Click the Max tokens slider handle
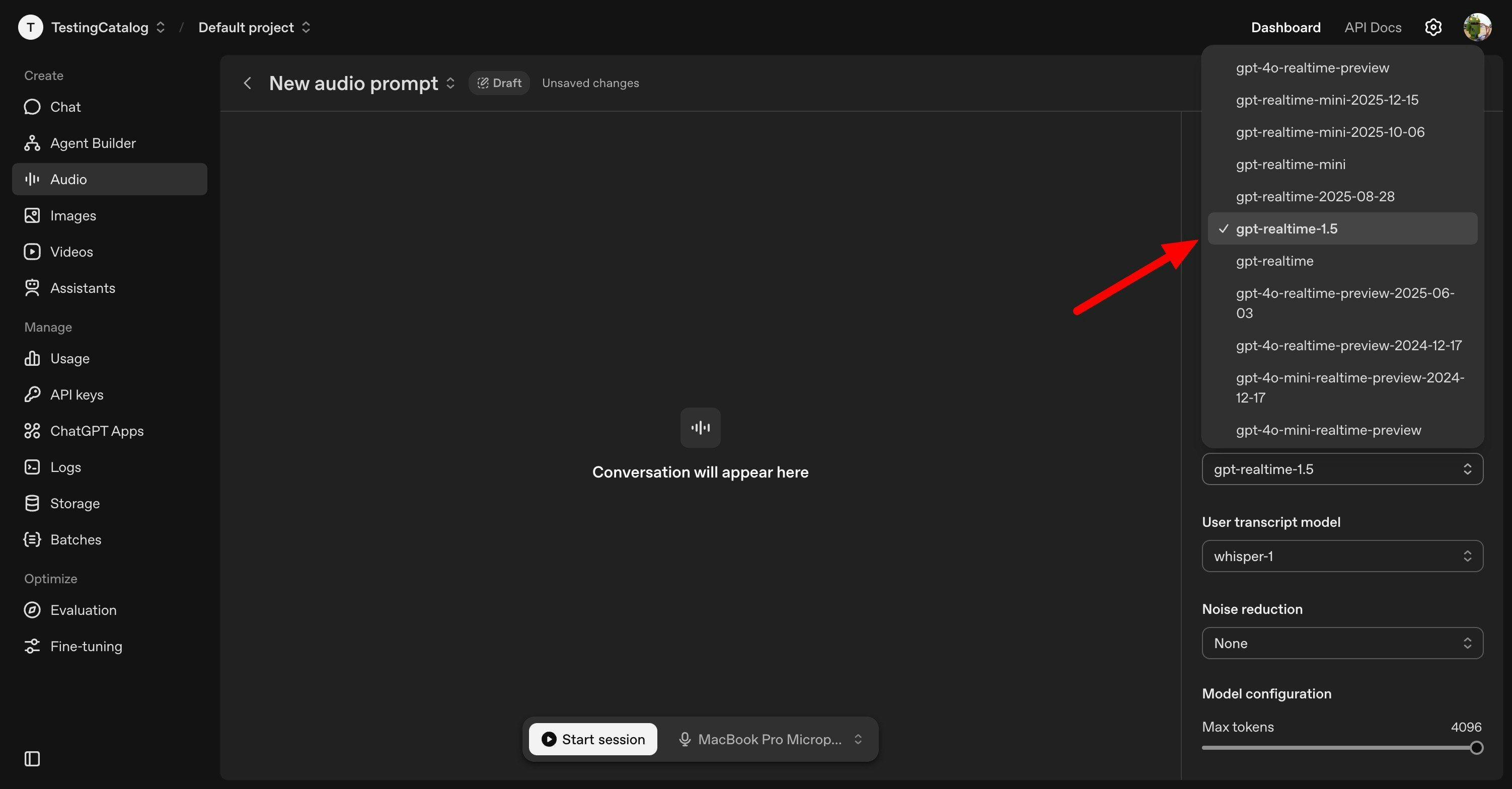 (1477, 748)
